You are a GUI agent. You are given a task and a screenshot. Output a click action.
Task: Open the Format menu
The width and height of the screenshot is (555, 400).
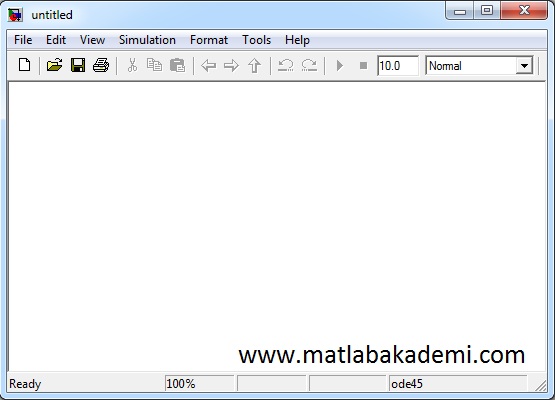[x=209, y=40]
